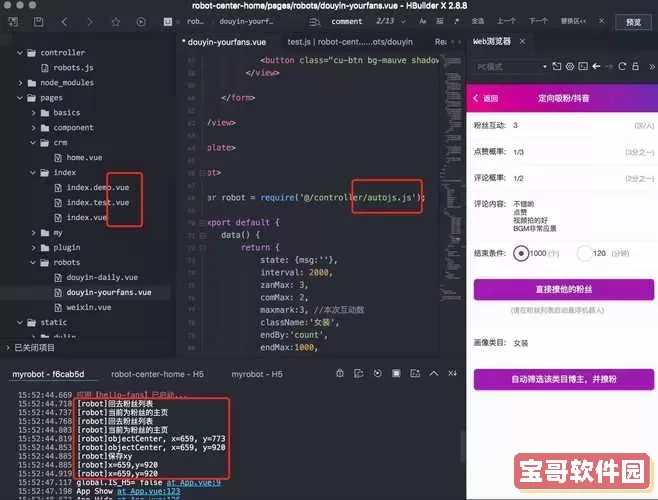This screenshot has height=500, width=658.
Task: Expand the 已关闭项目 section
Action: (8, 348)
